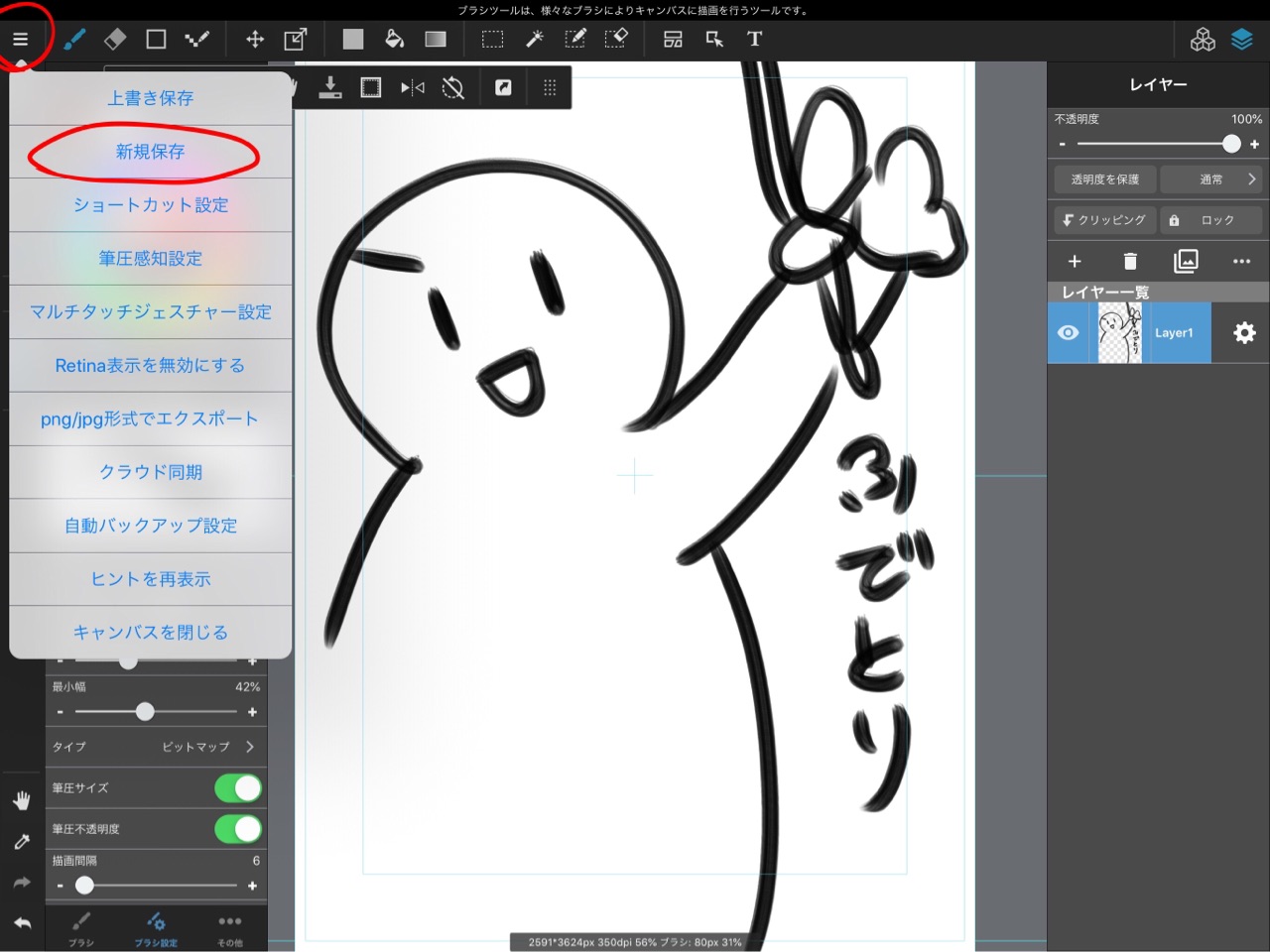1270x952 pixels.
Task: Select the Move tool
Action: point(255,40)
